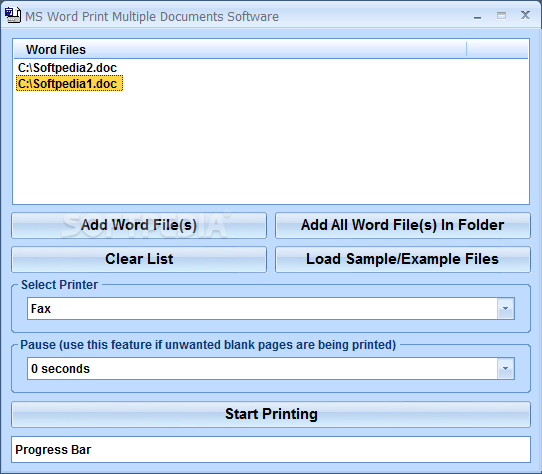
Task: Minimize the MS Word Print window
Action: pyautogui.click(x=478, y=16)
